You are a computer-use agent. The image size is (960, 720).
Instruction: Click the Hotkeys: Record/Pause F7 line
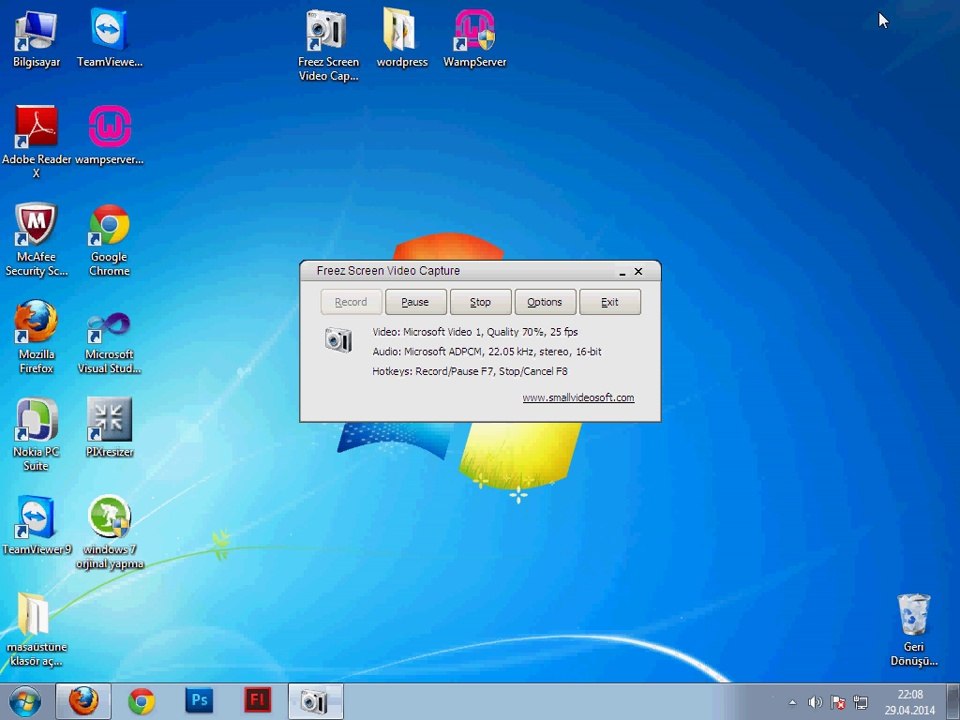pos(470,371)
